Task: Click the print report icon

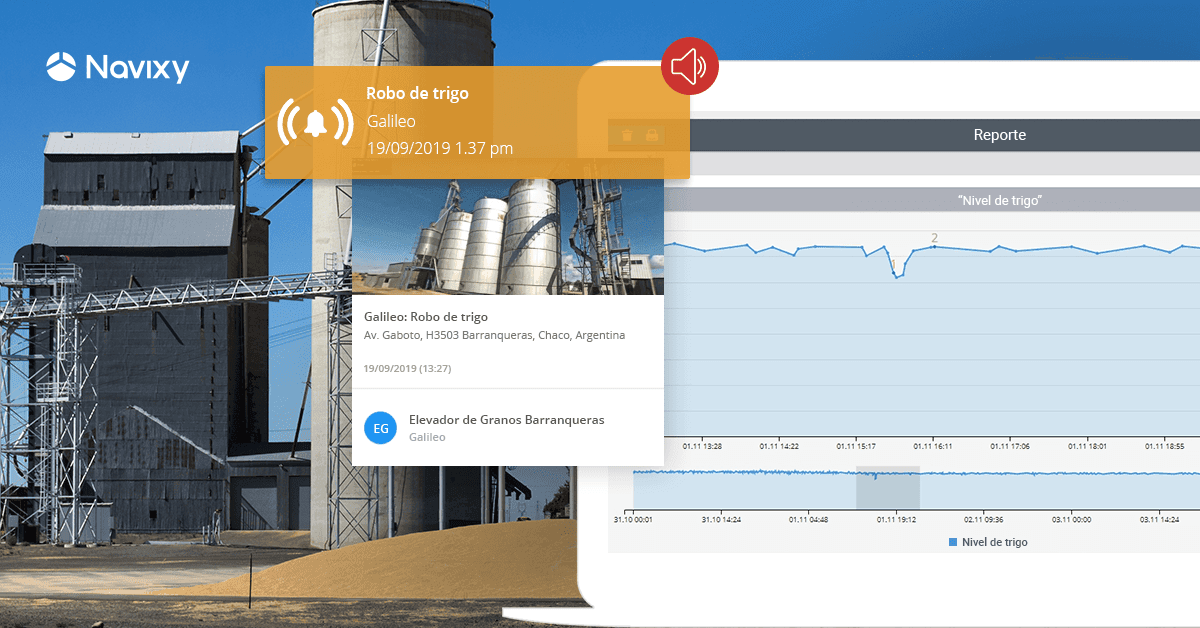Action: (x=651, y=135)
